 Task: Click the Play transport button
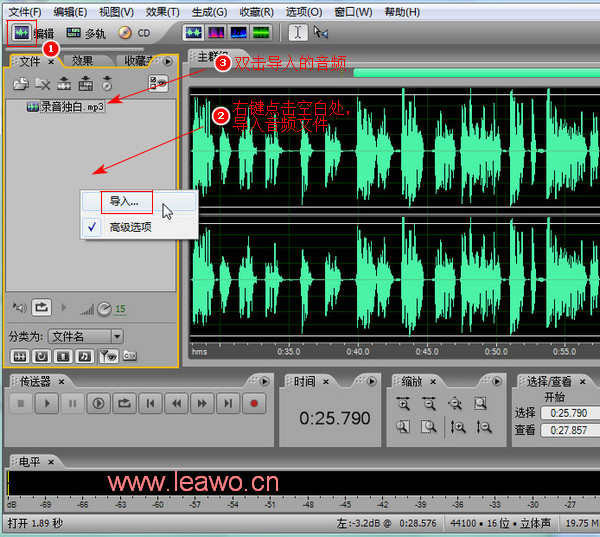coord(47,403)
